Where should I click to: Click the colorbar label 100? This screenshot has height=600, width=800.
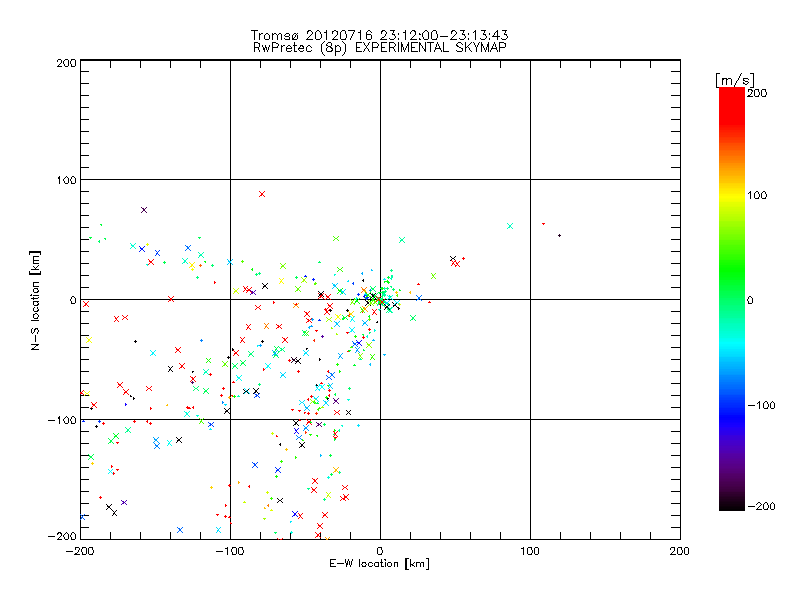757,195
